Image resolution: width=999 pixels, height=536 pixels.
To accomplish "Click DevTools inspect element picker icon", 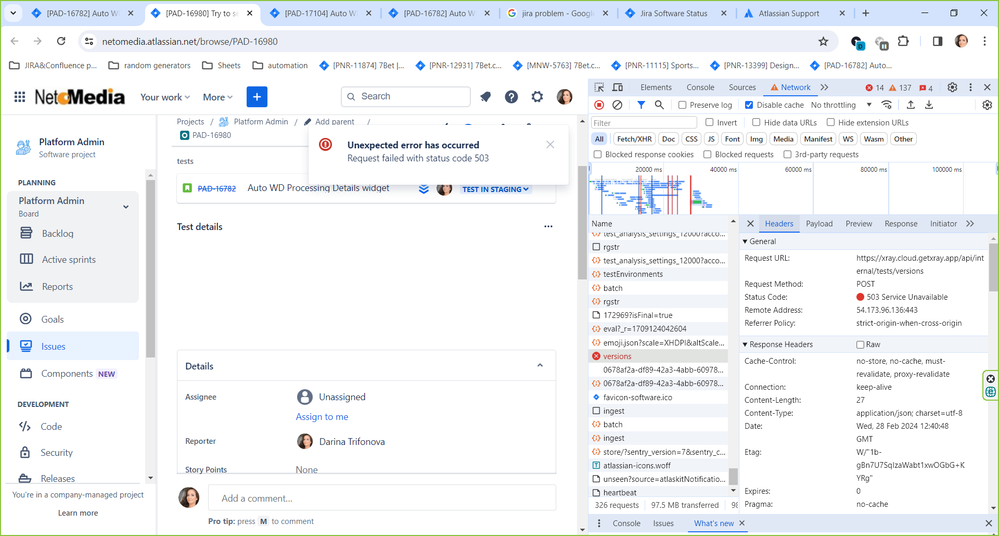I will pos(599,87).
